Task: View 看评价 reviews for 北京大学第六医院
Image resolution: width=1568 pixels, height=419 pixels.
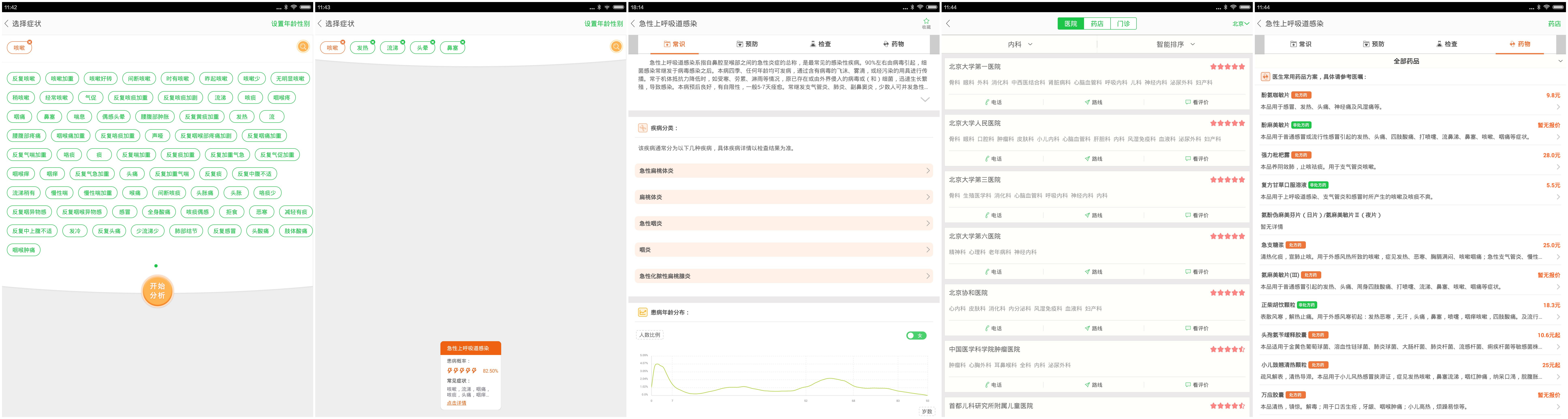Action: coord(1197,272)
